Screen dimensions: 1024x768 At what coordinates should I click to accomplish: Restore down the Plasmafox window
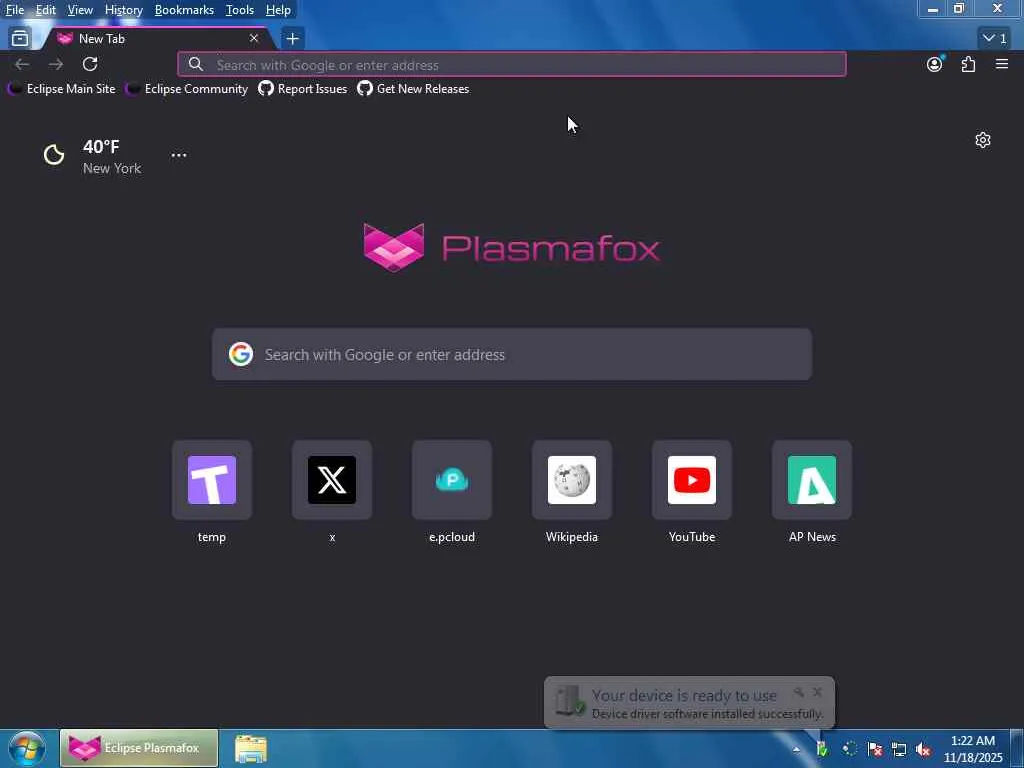coord(959,9)
